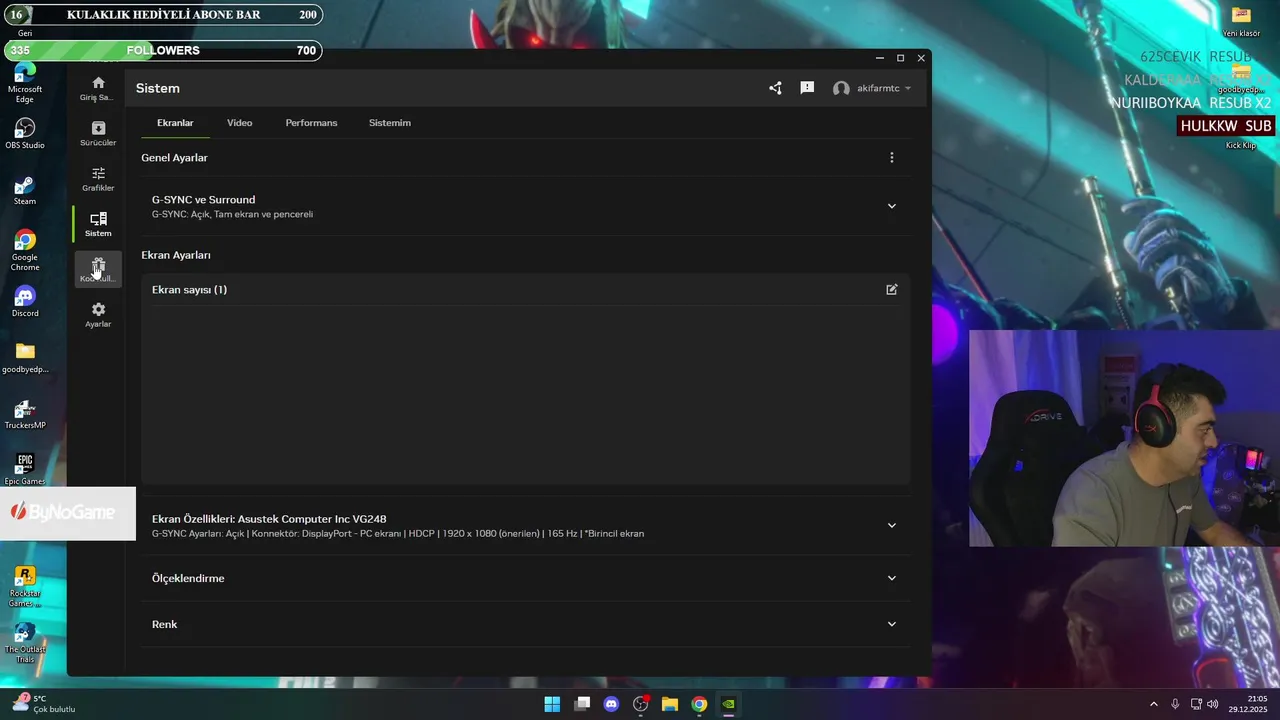Click the Genel Ayarlar heading
The width and height of the screenshot is (1280, 720).
[x=174, y=157]
